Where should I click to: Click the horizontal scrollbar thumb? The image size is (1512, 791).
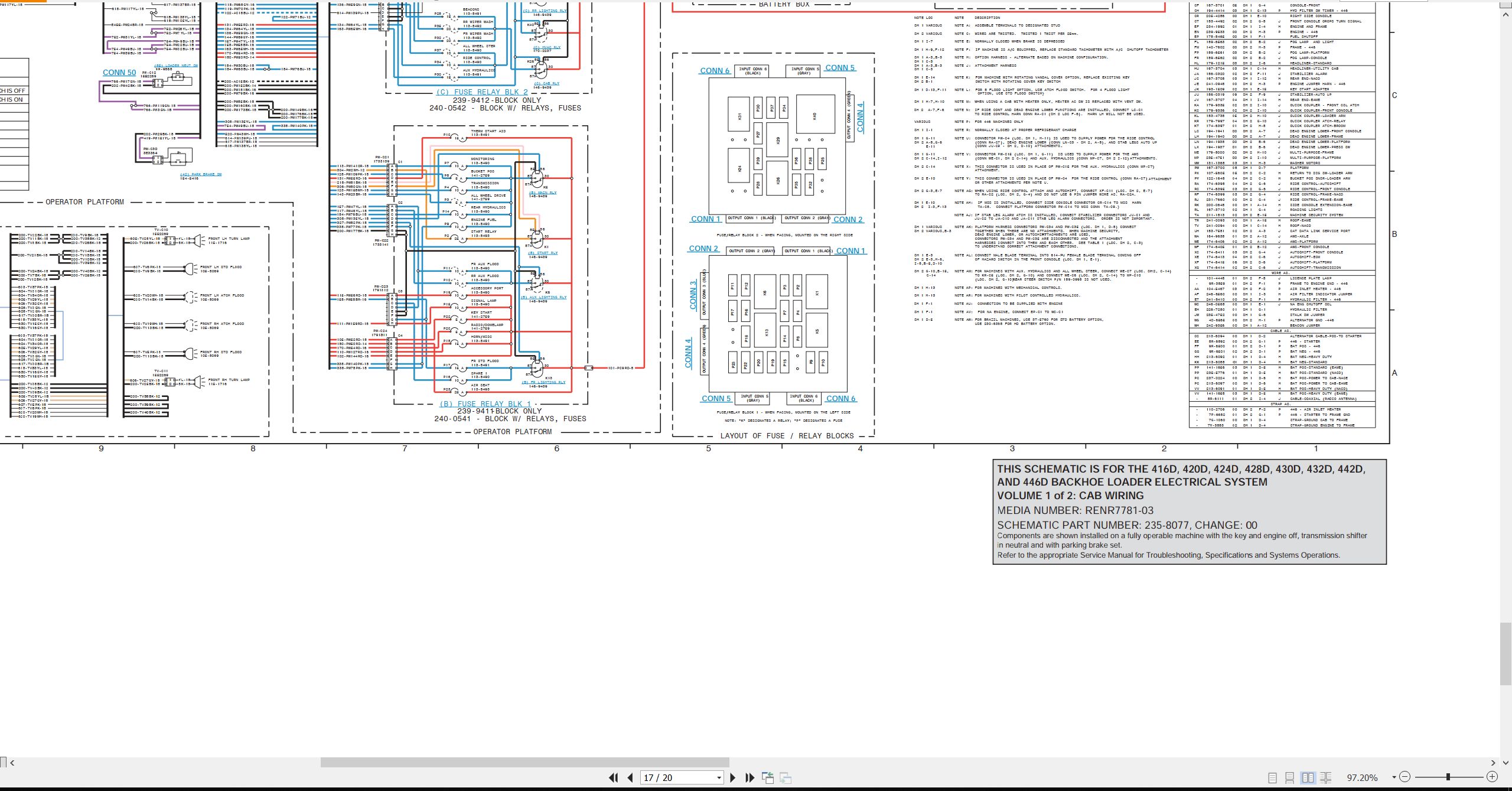(x=524, y=763)
